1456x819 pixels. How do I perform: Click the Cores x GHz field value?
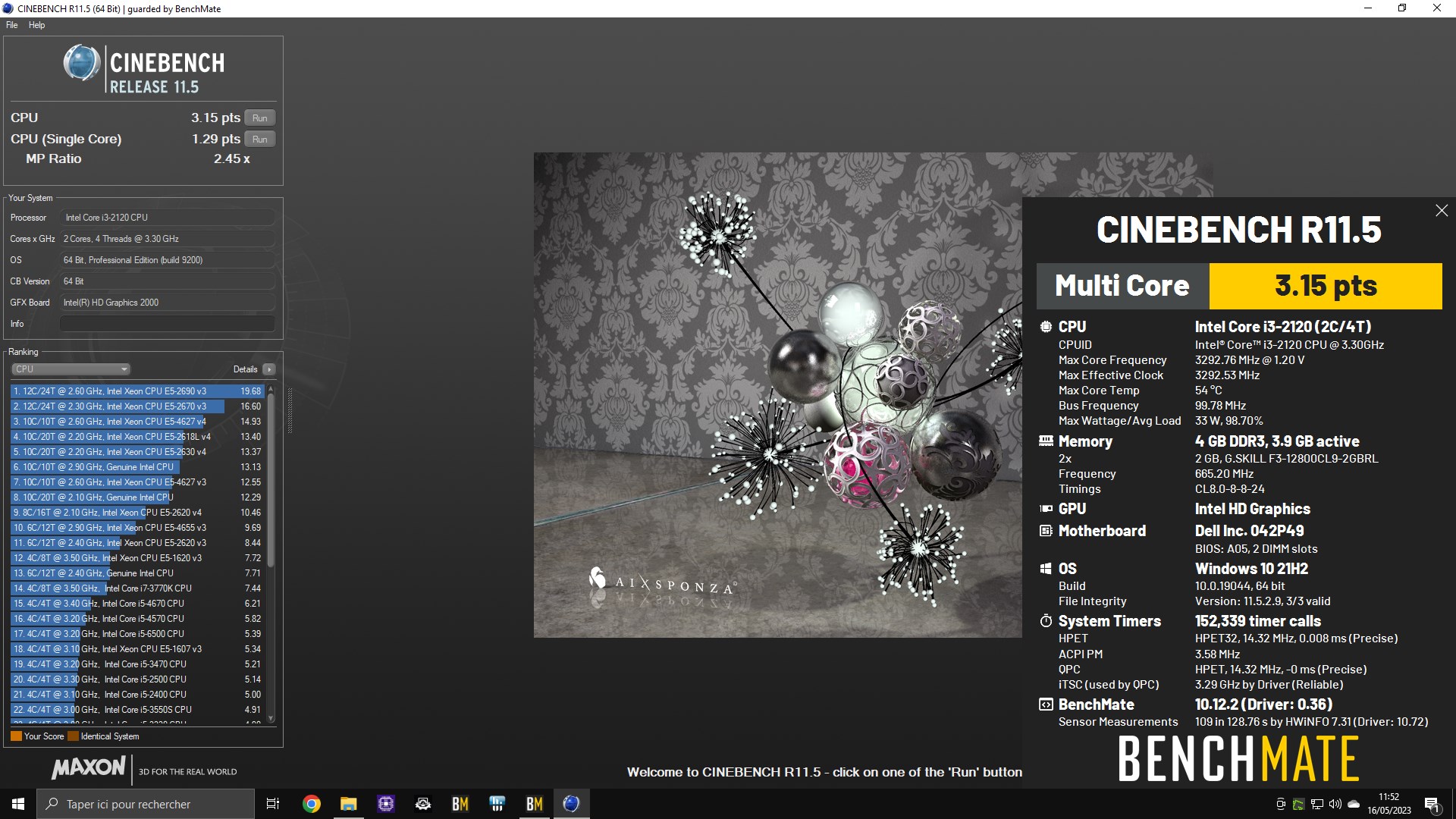[x=167, y=239]
